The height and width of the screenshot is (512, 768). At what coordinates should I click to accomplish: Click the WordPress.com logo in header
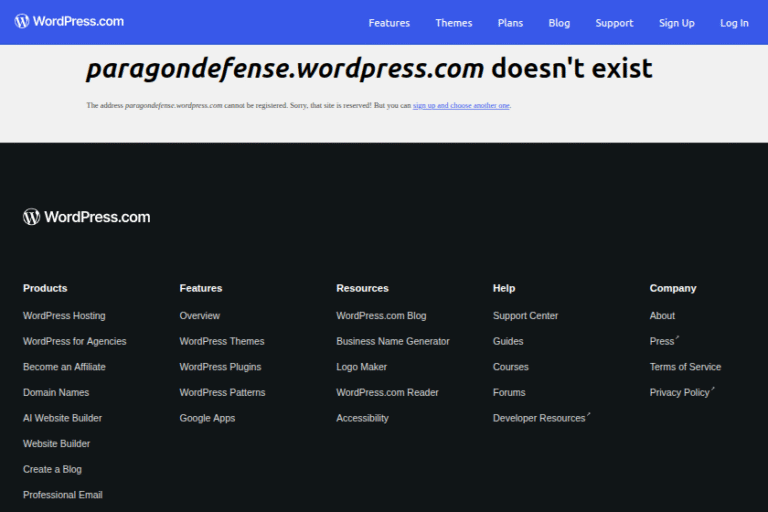[x=69, y=21]
